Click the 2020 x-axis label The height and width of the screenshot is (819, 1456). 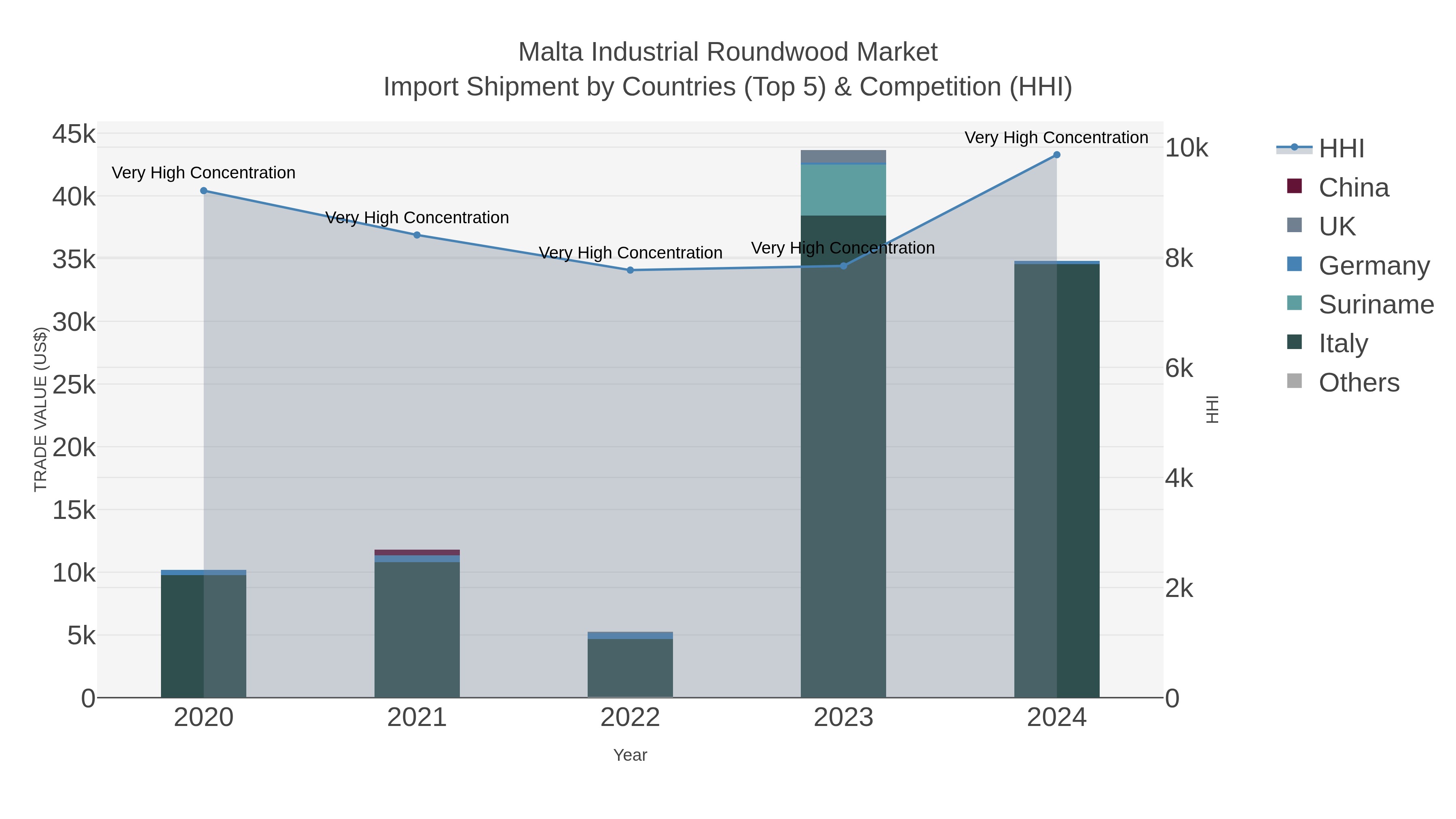pyautogui.click(x=204, y=718)
